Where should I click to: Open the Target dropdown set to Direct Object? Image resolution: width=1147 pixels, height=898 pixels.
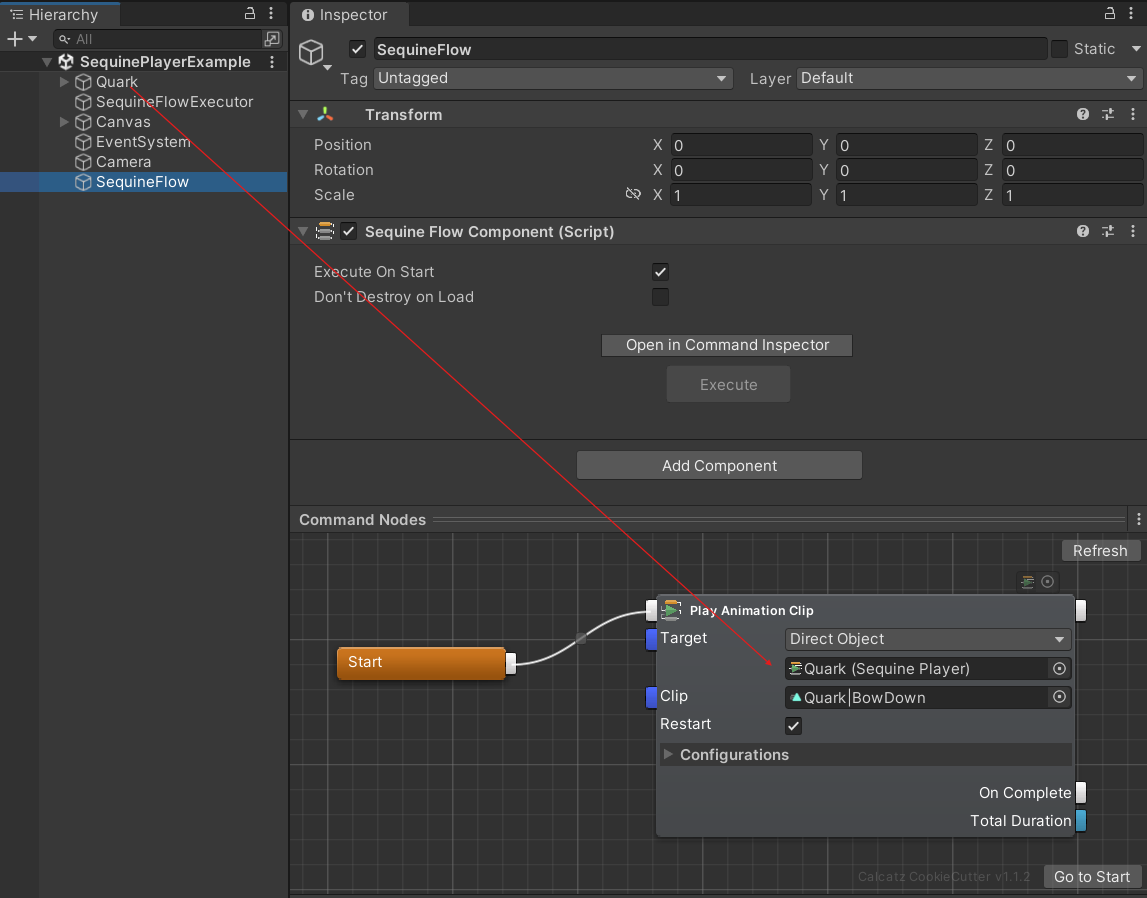click(928, 639)
